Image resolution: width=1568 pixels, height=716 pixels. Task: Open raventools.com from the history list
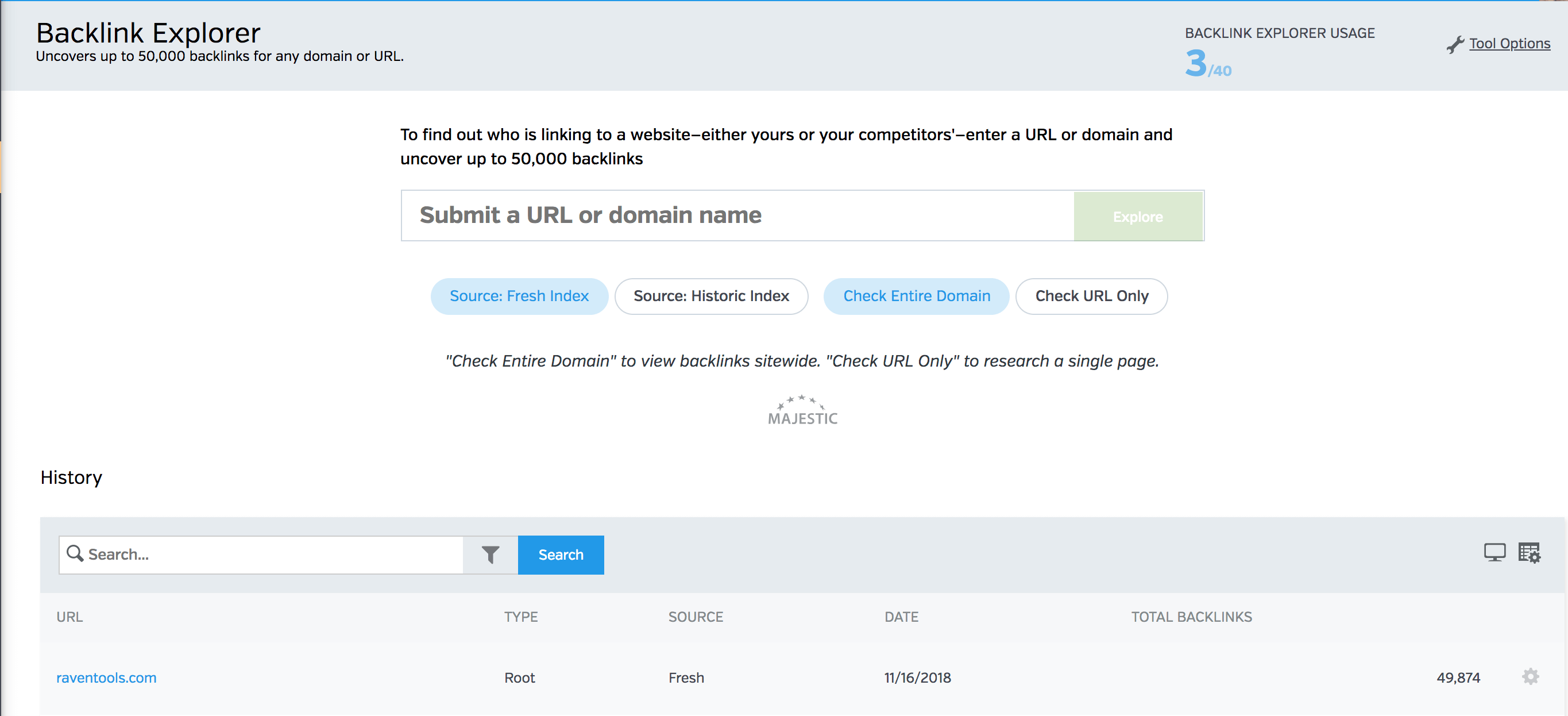click(x=106, y=677)
